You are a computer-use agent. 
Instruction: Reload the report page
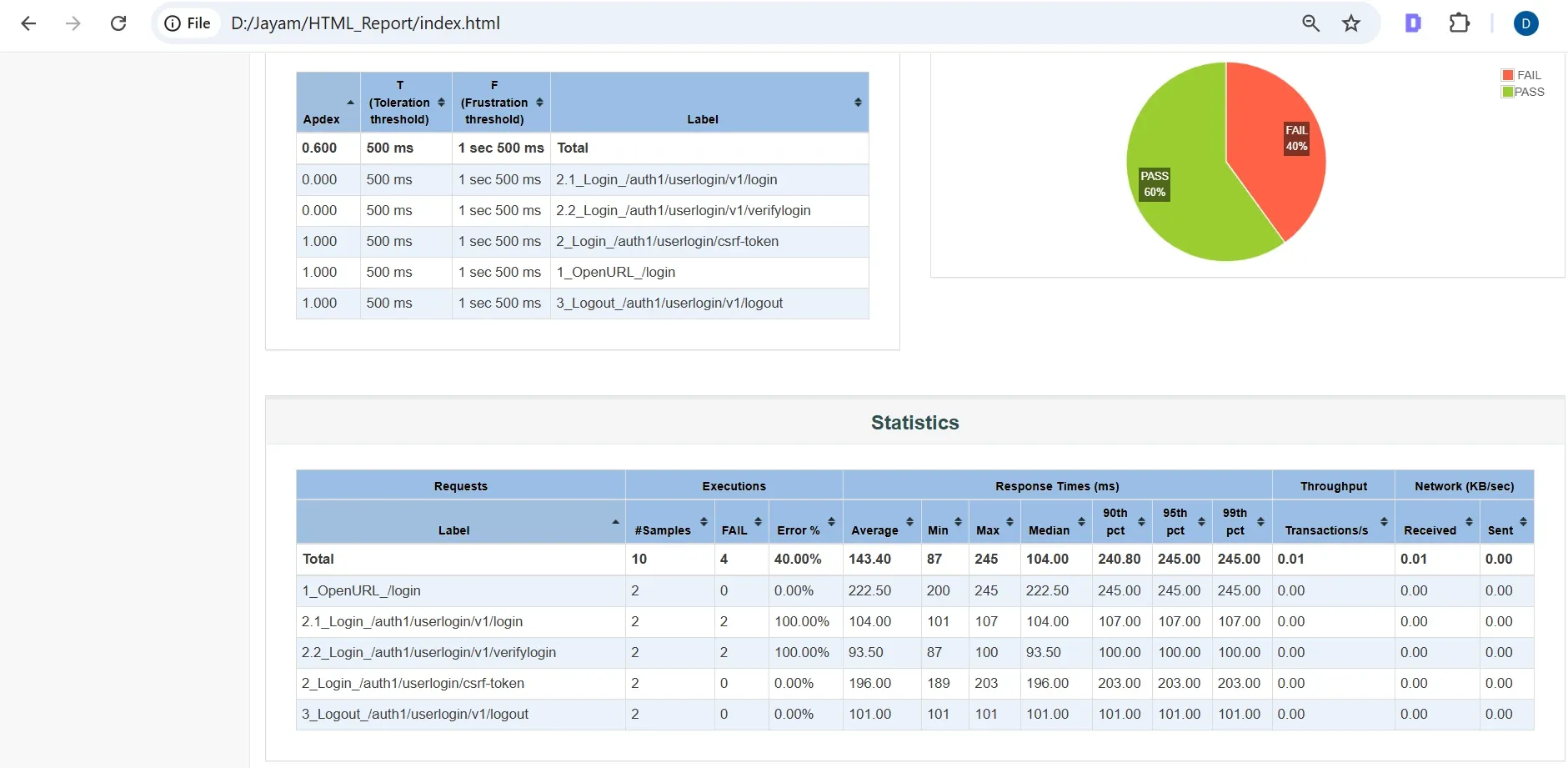click(x=118, y=23)
